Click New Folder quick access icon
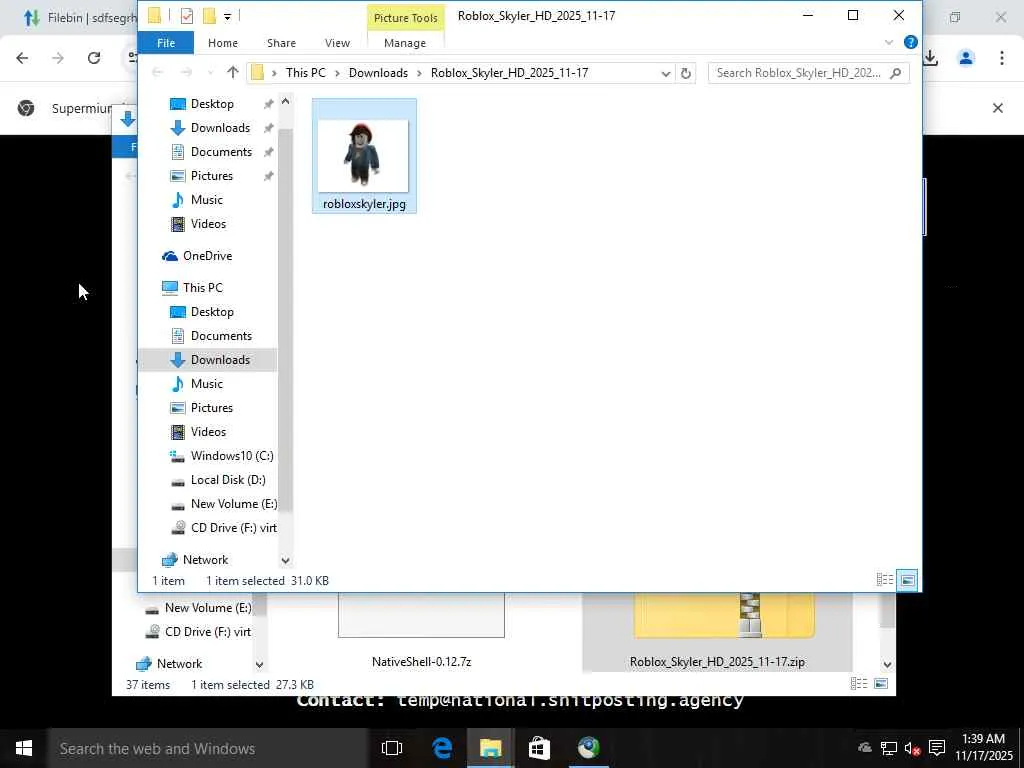This screenshot has height=768, width=1024. [210, 16]
